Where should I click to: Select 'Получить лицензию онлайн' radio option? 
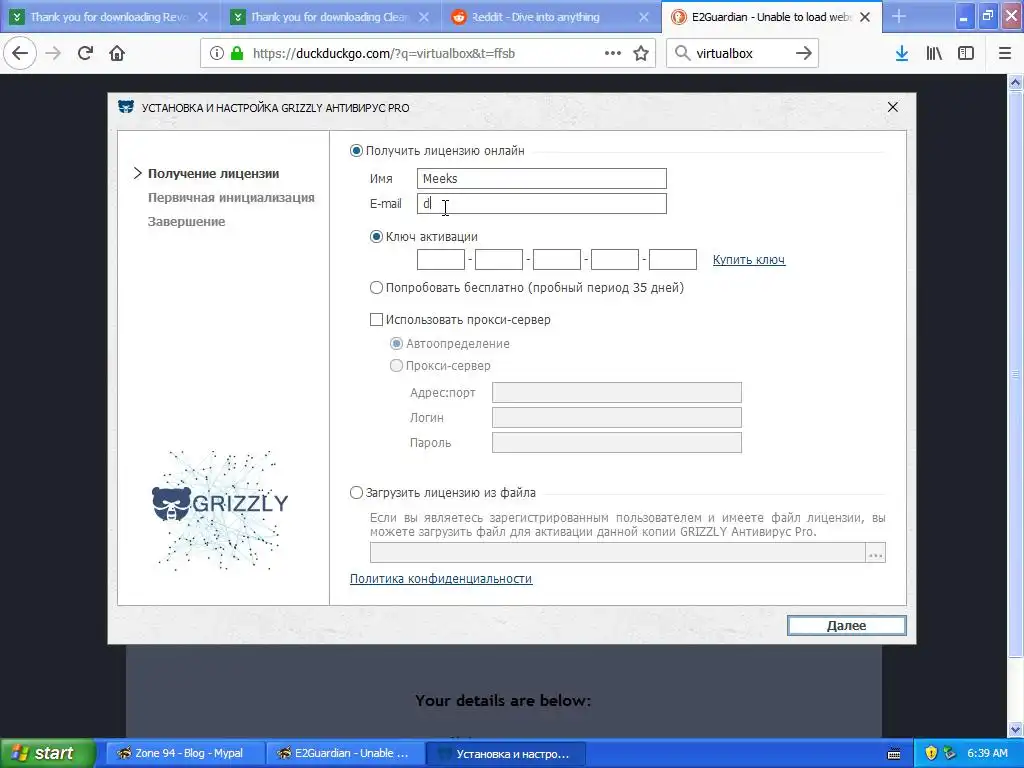point(356,151)
